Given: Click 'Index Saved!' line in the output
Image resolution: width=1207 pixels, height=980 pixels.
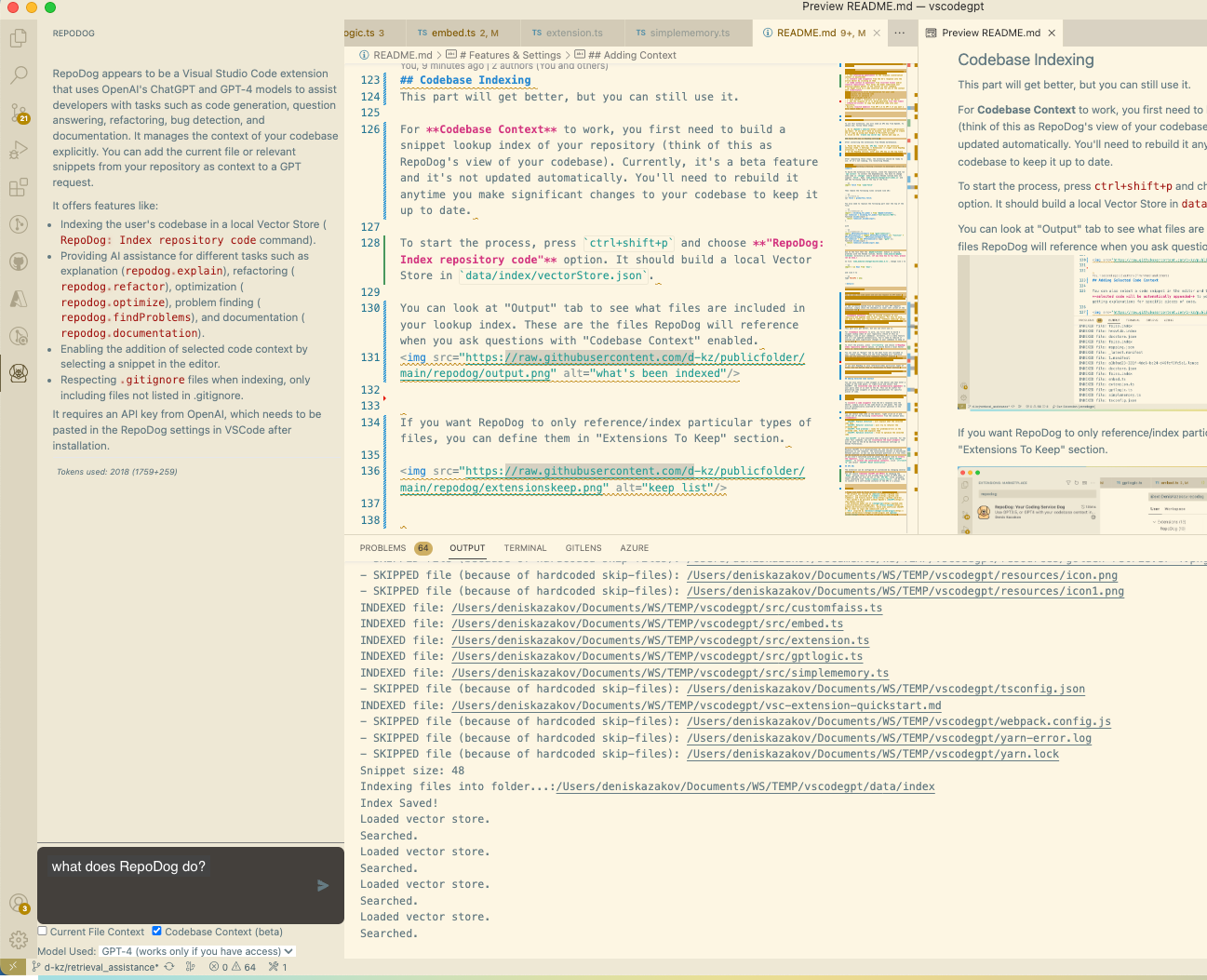Looking at the screenshot, I should pos(398,803).
